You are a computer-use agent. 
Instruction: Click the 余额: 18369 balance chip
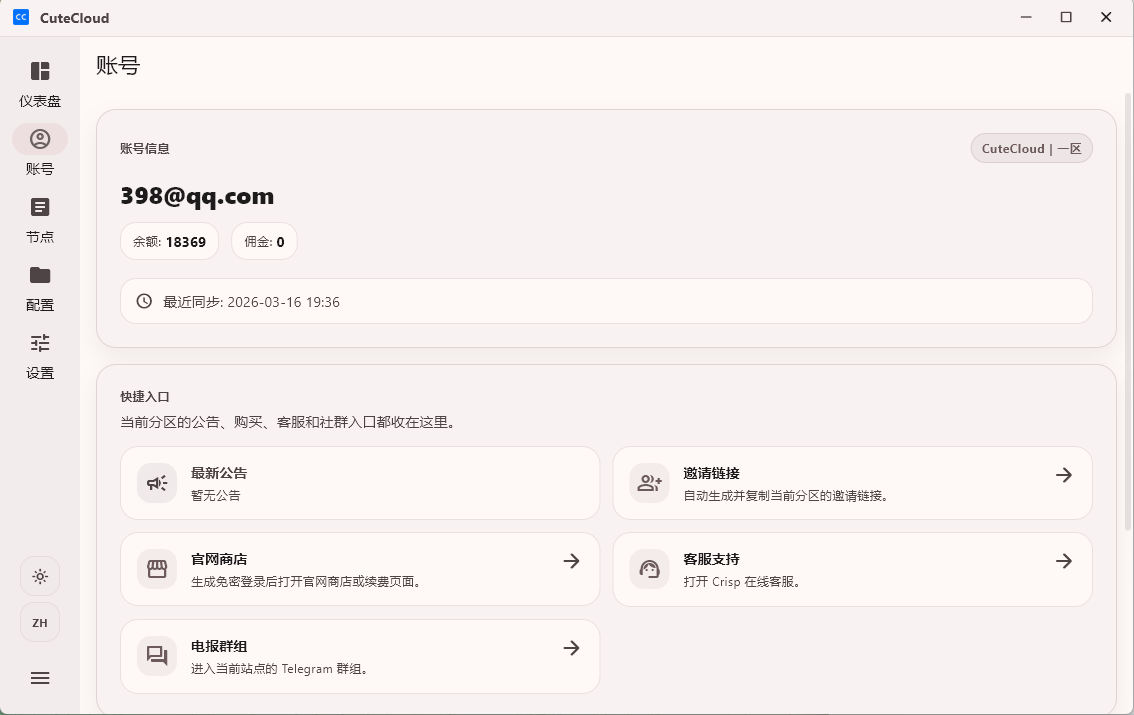169,241
